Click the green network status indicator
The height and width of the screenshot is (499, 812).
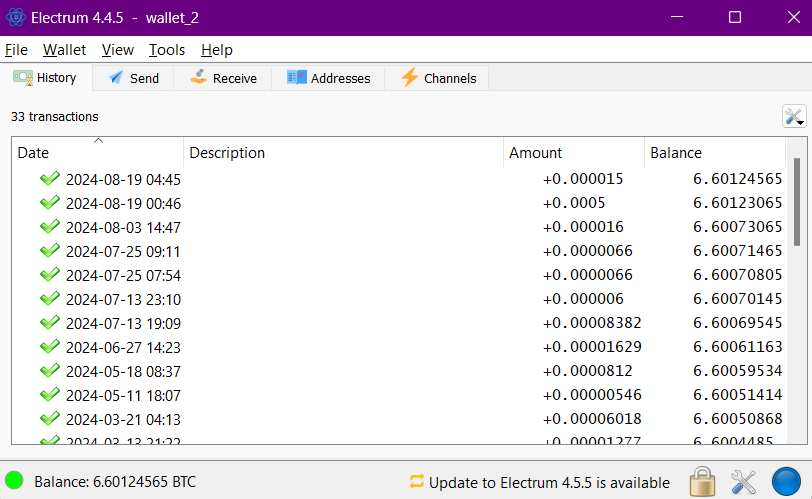pyautogui.click(x=14, y=480)
